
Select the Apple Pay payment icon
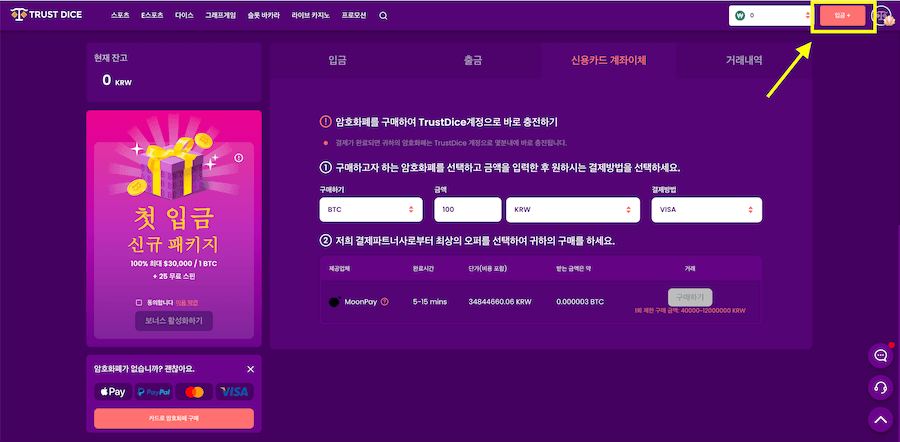[113, 392]
